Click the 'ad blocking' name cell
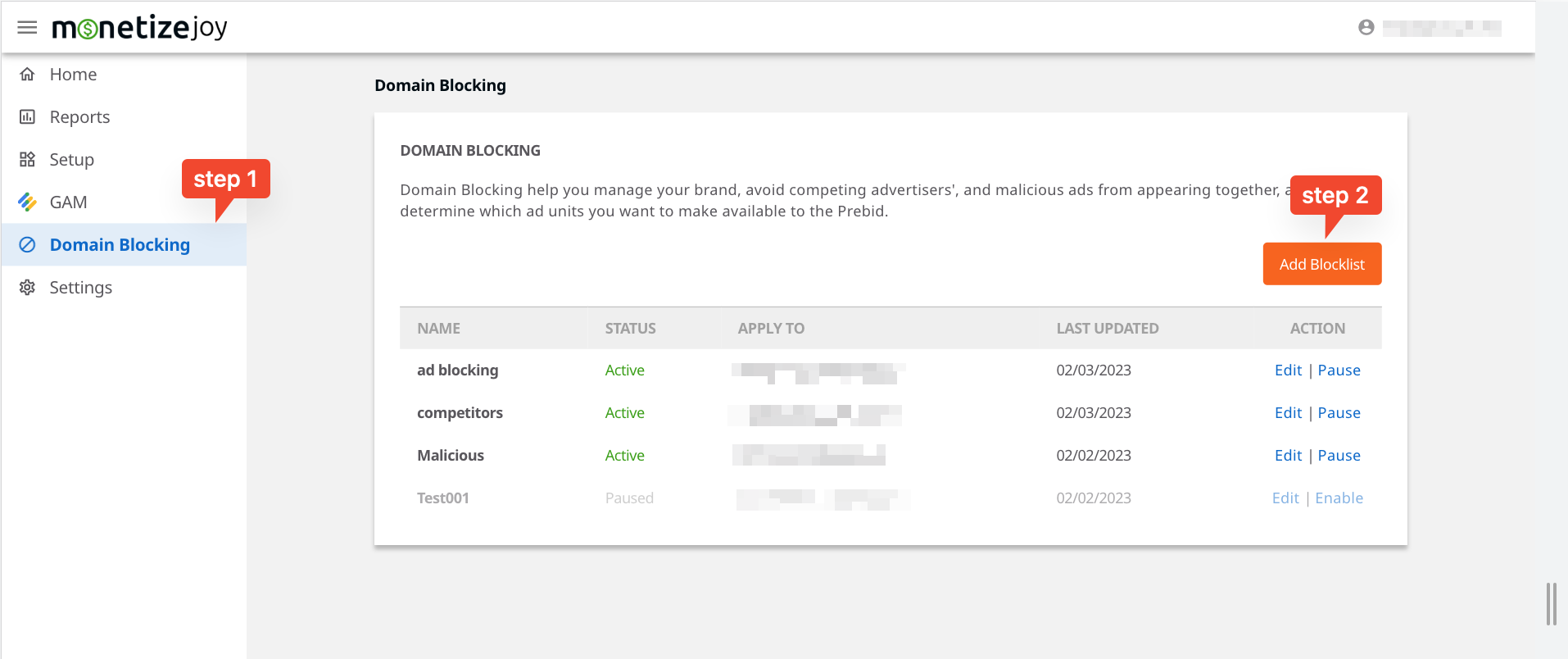1568x659 pixels. click(457, 370)
